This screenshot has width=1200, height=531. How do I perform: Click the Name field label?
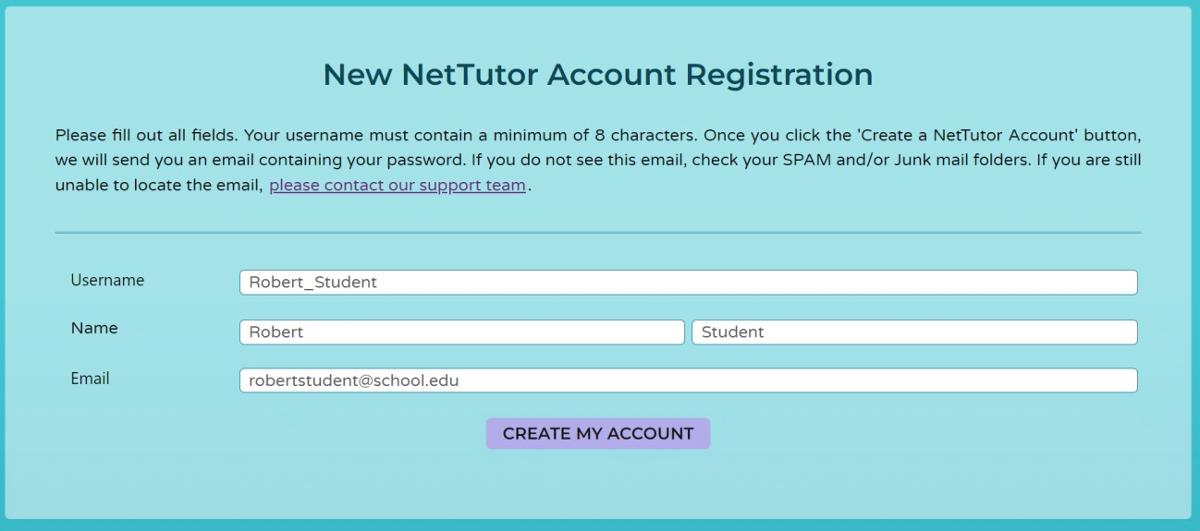94,328
